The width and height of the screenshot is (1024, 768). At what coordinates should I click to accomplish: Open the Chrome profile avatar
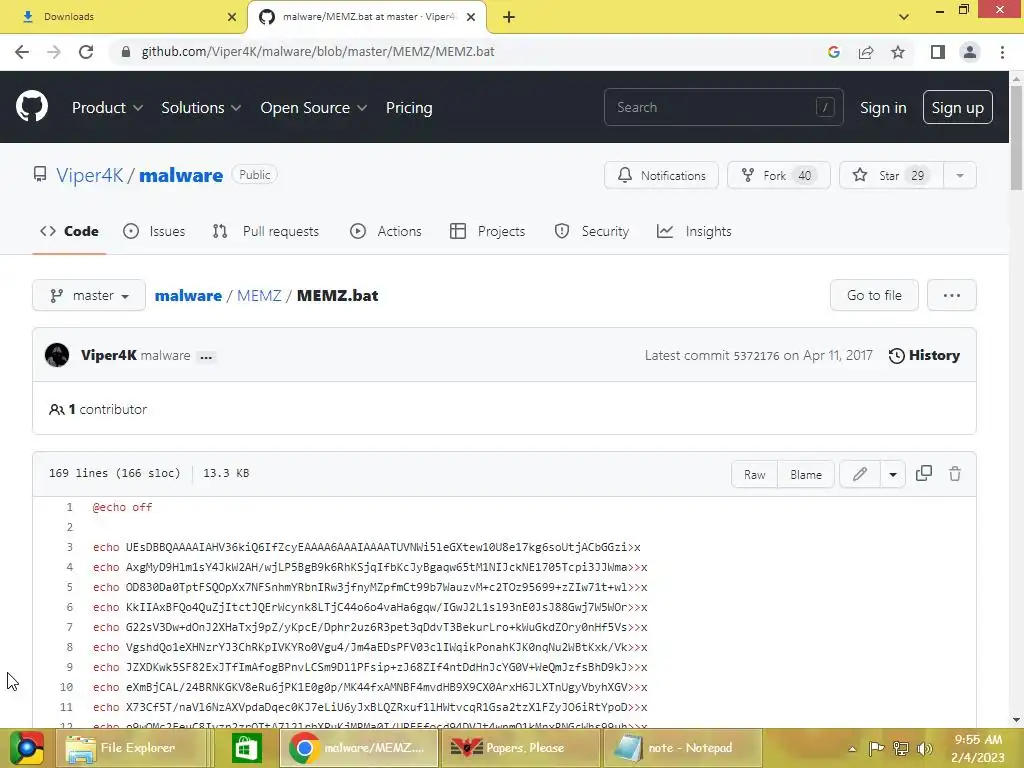pyautogui.click(x=970, y=52)
